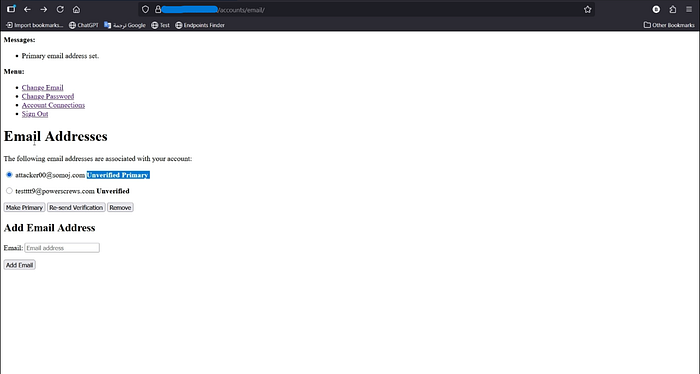Select the attacker00@somoj.com radio button
This screenshot has height=374, width=700.
[9, 175]
